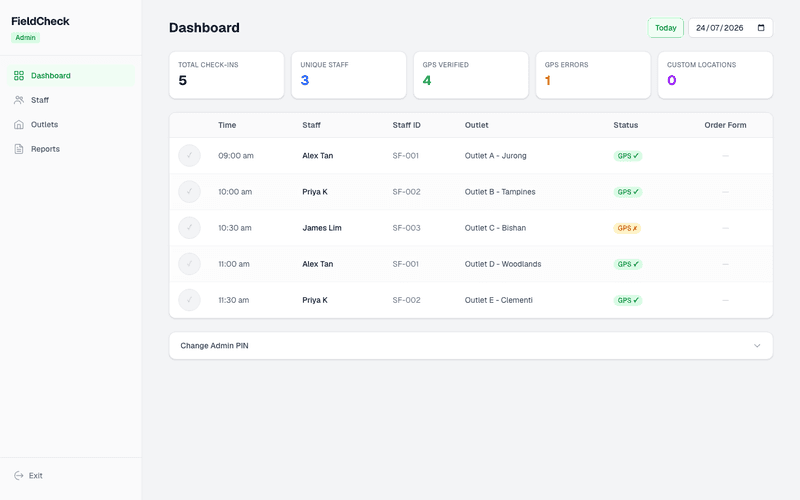Click Outlet D - Woodlands cell
The width and height of the screenshot is (800, 500).
tap(503, 264)
